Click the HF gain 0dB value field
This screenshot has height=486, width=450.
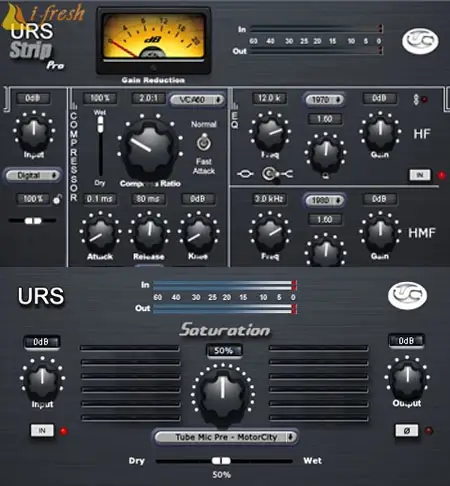tap(380, 98)
